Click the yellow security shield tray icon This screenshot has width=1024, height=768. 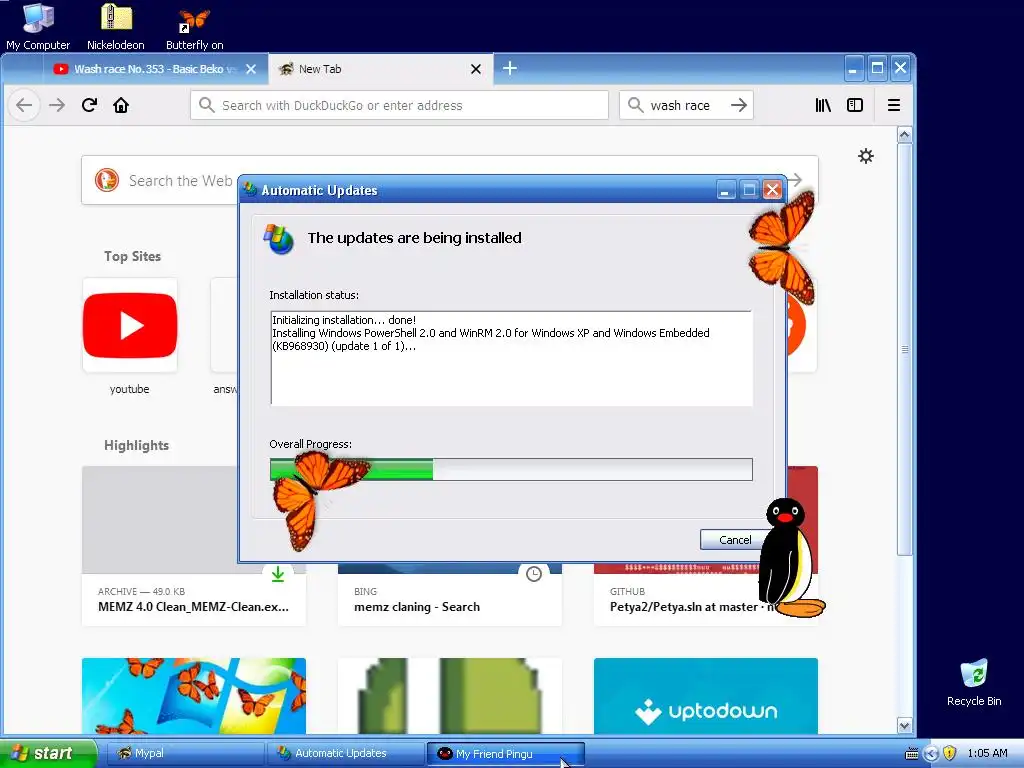[x=950, y=753]
